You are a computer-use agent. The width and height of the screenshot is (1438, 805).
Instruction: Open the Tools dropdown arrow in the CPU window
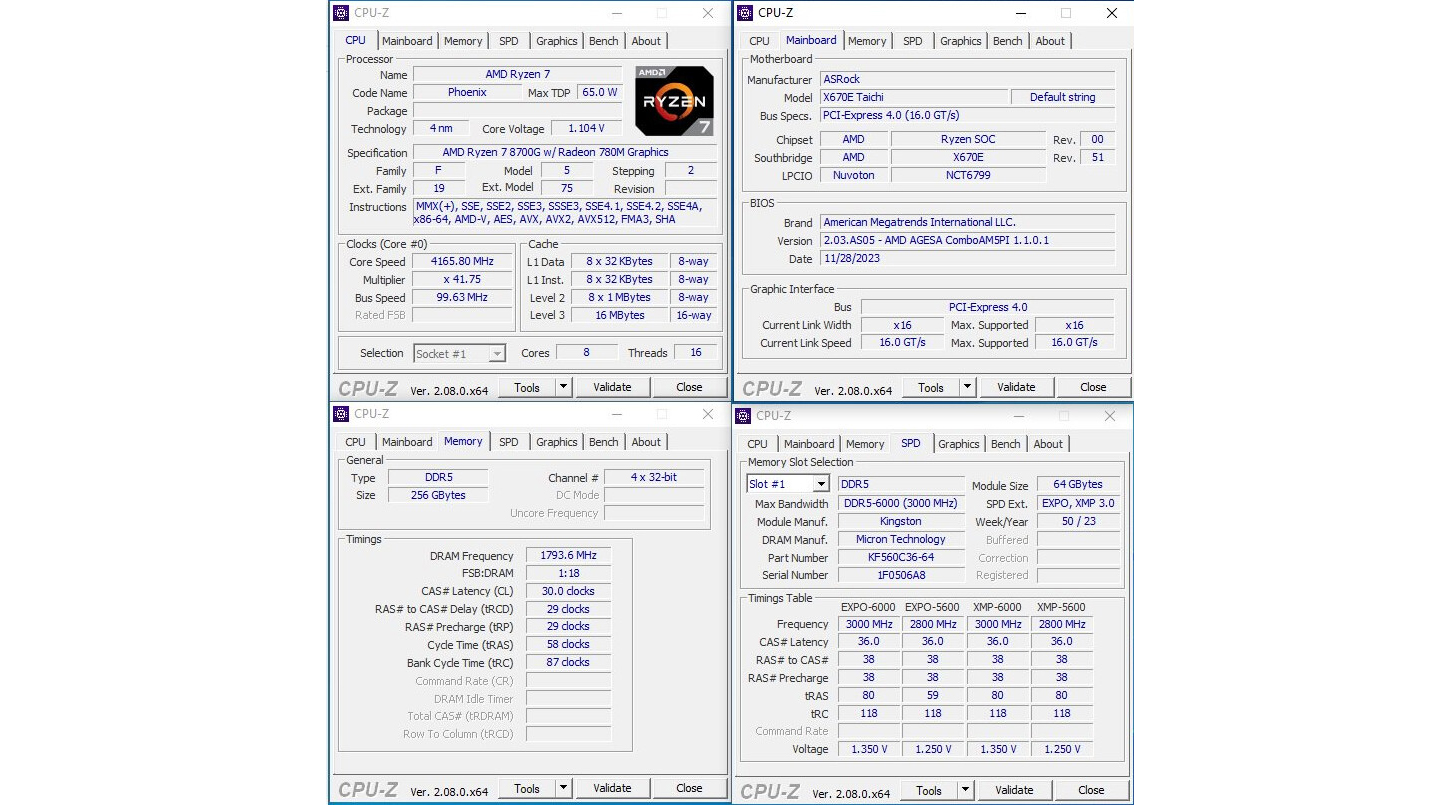[x=564, y=387]
